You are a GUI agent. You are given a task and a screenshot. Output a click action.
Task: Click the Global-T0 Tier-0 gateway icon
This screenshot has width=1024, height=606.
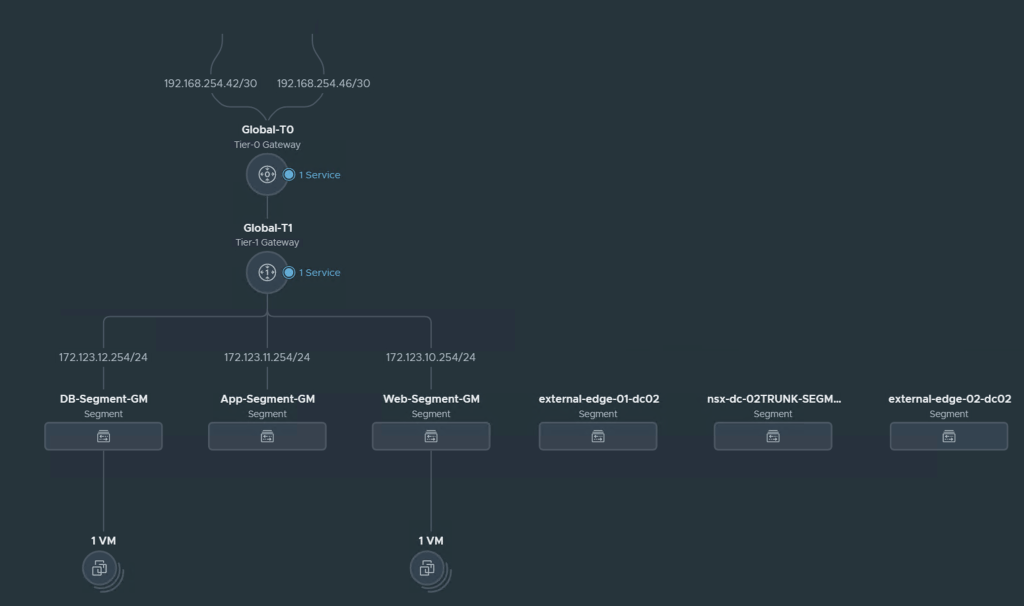(x=267, y=175)
